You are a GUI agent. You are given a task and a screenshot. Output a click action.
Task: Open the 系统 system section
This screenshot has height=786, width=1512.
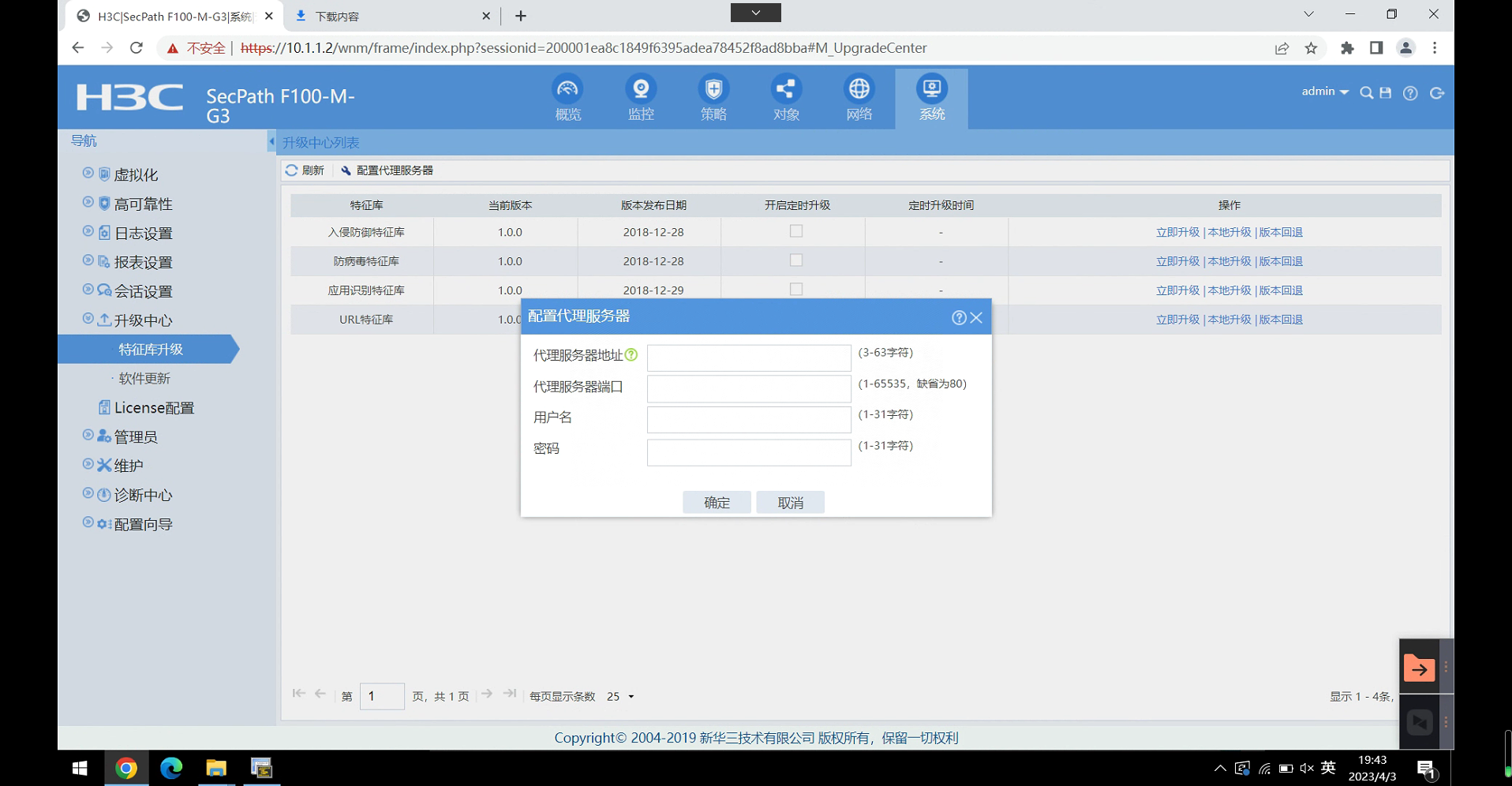[931, 98]
